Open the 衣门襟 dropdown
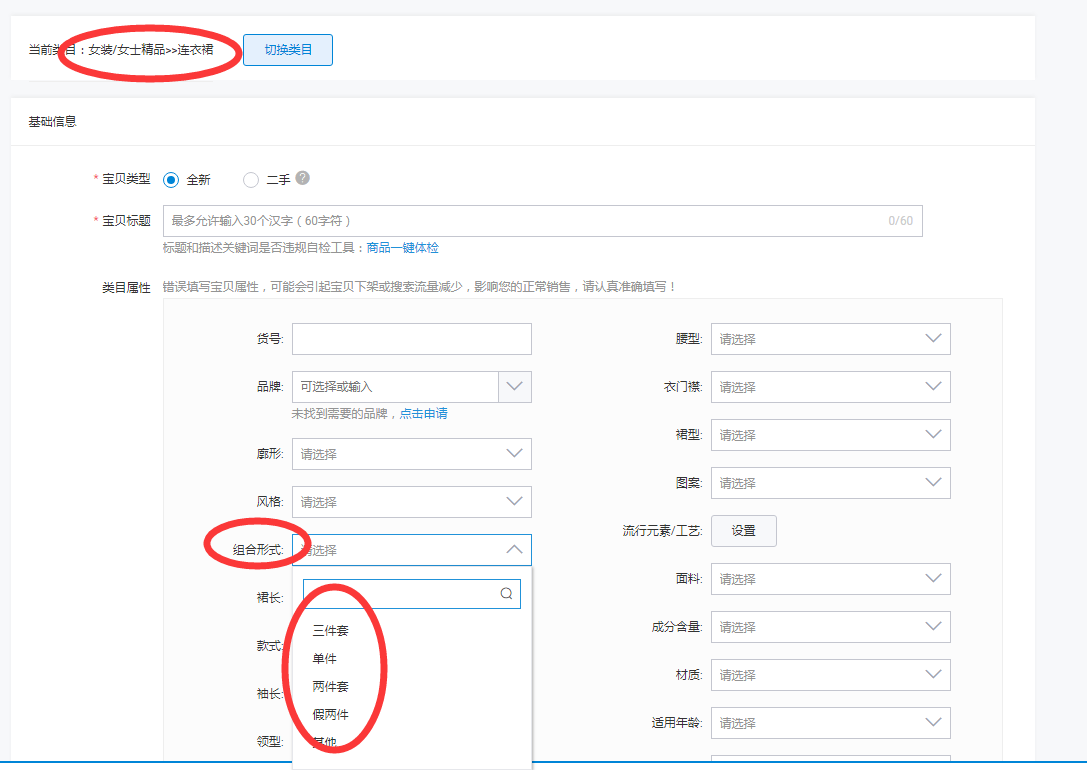 click(831, 387)
